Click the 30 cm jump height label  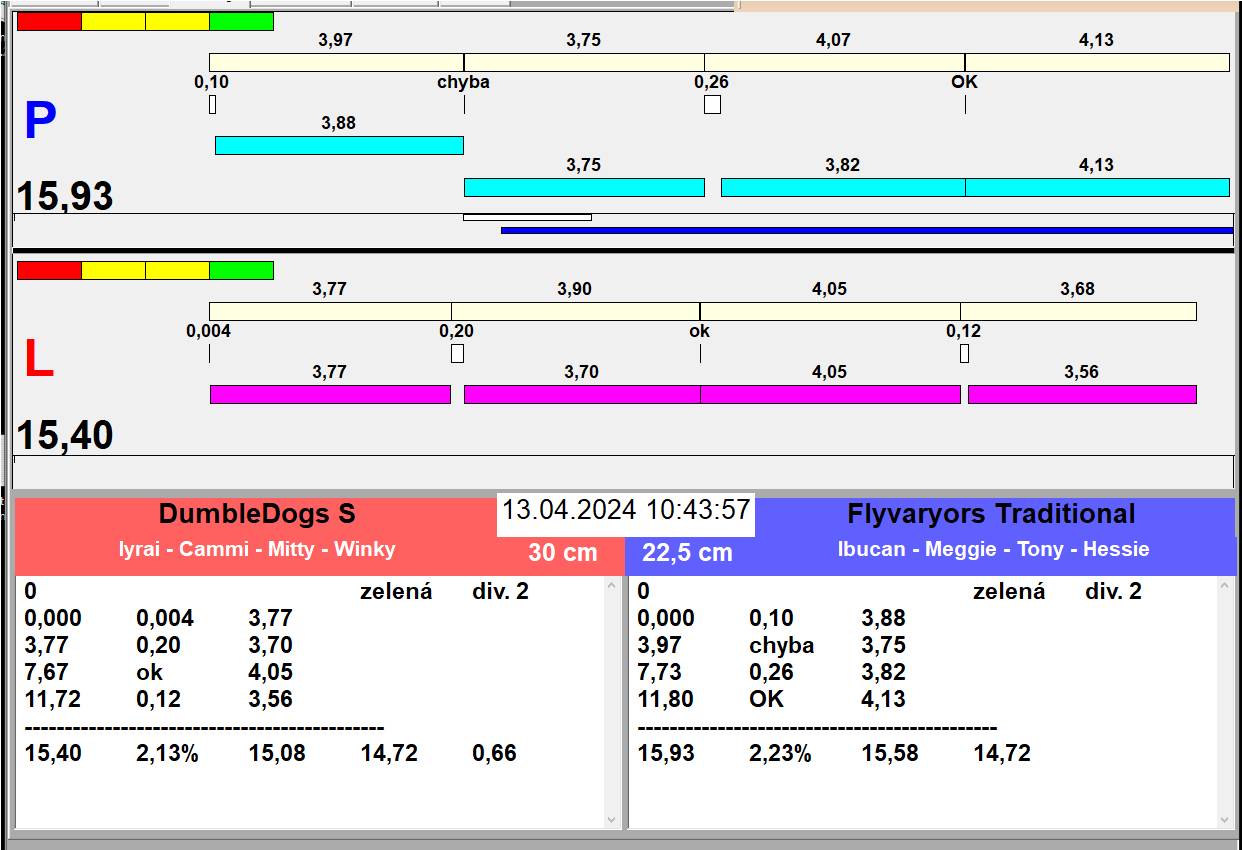click(563, 552)
